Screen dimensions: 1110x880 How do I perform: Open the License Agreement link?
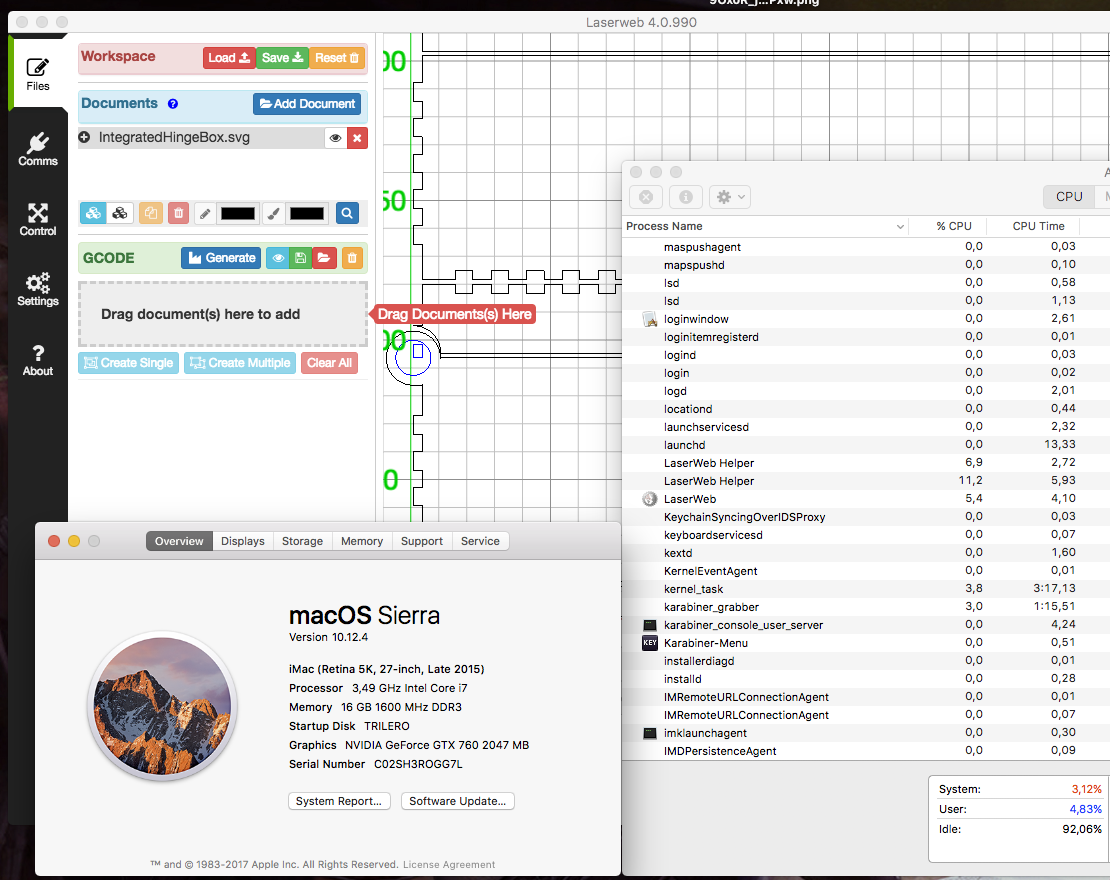[449, 864]
